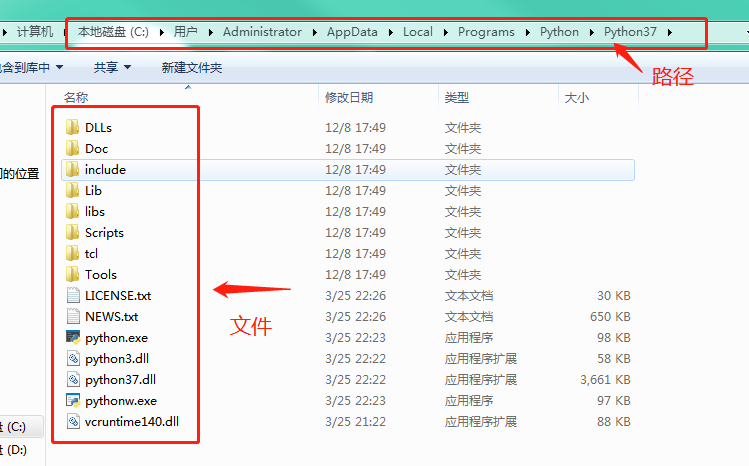Click the python.exe application icon

click(x=73, y=338)
